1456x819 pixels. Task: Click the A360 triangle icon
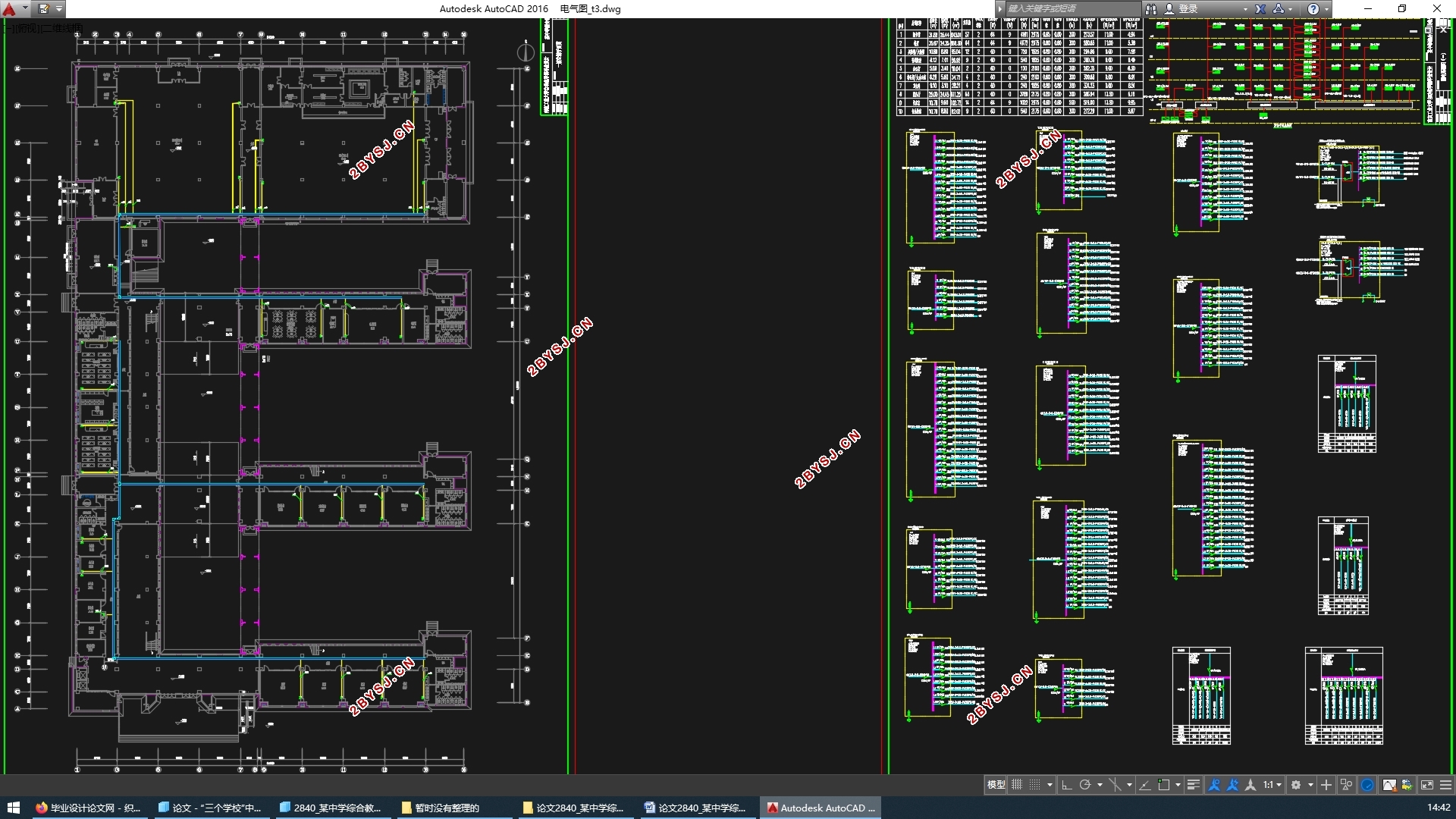coord(1279,9)
